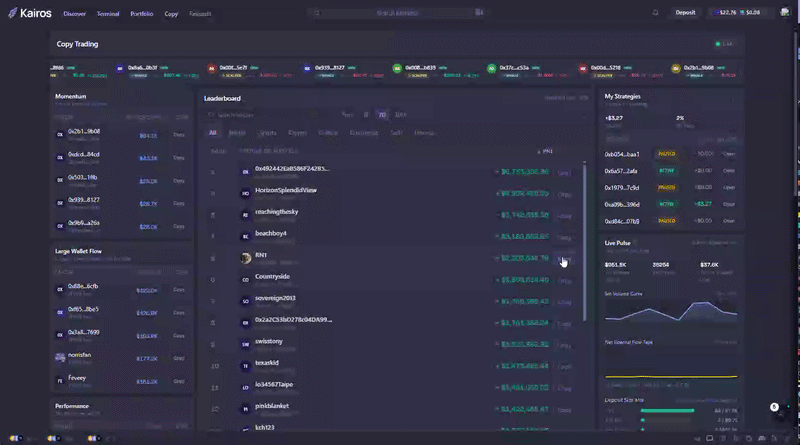This screenshot has height=445, width=800.
Task: Click the CO avatar of Countryside
Action: coord(245,280)
